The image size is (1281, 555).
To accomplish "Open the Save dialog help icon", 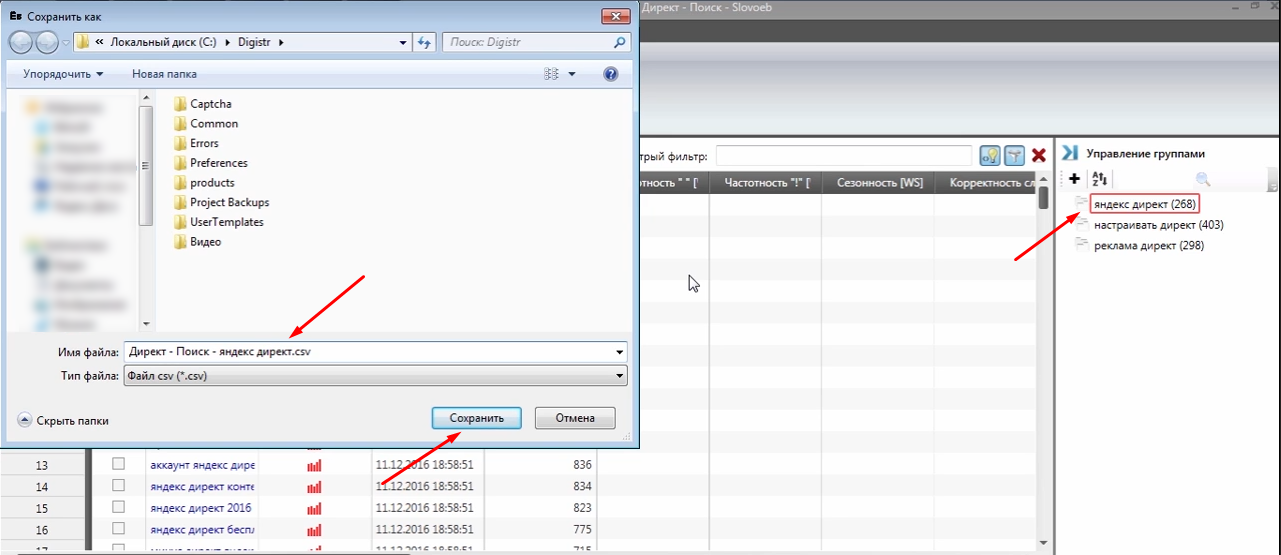I will click(611, 74).
